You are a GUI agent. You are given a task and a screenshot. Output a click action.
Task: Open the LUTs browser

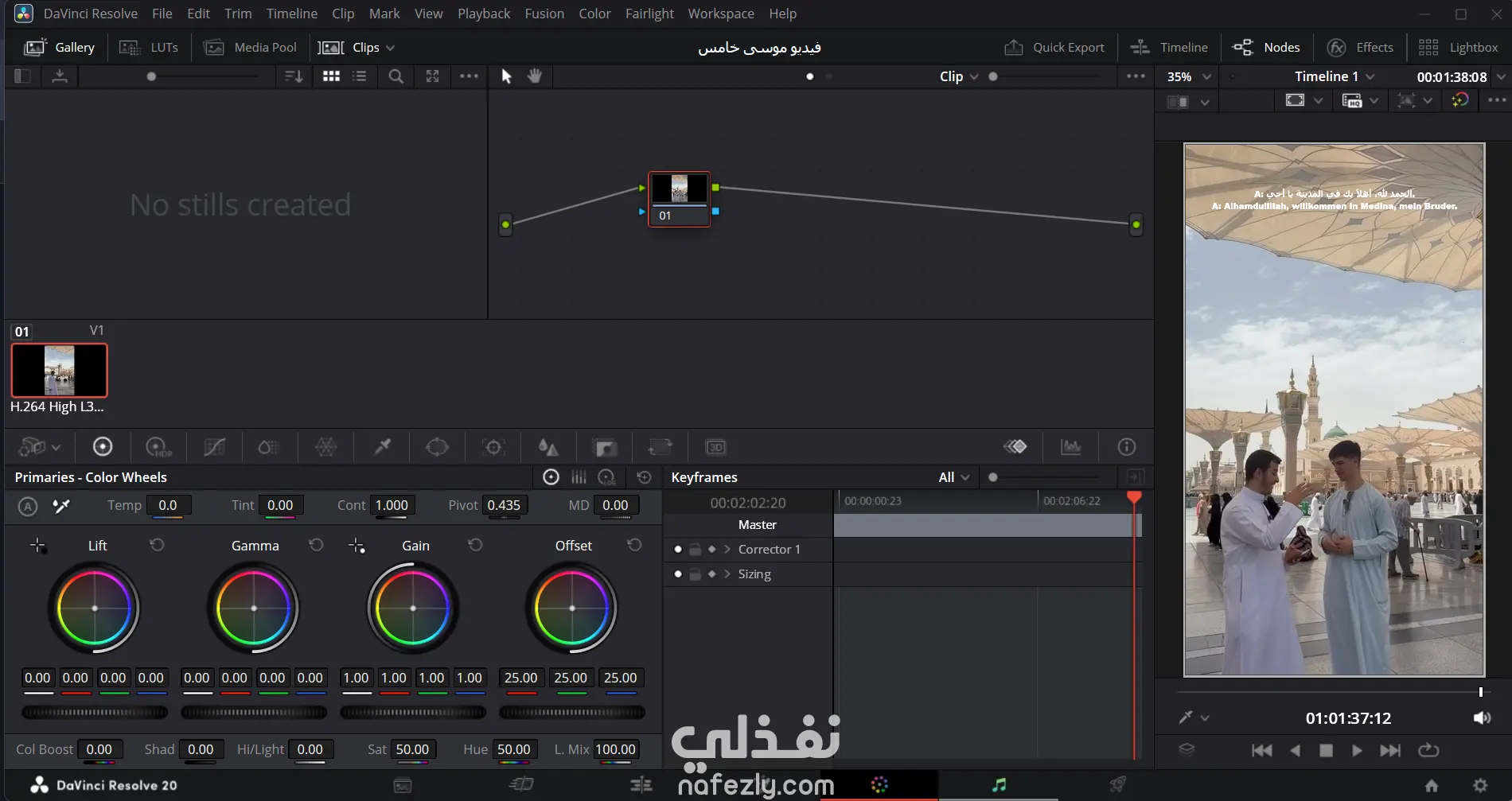[x=149, y=48]
